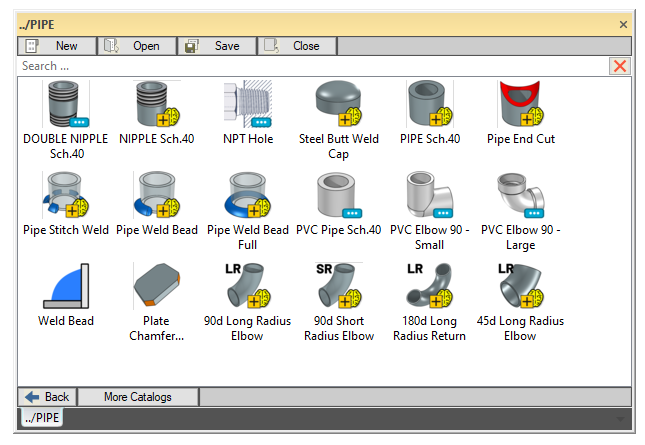Click the NPT Hole feature icon
This screenshot has height=445, width=645.
pos(248,104)
